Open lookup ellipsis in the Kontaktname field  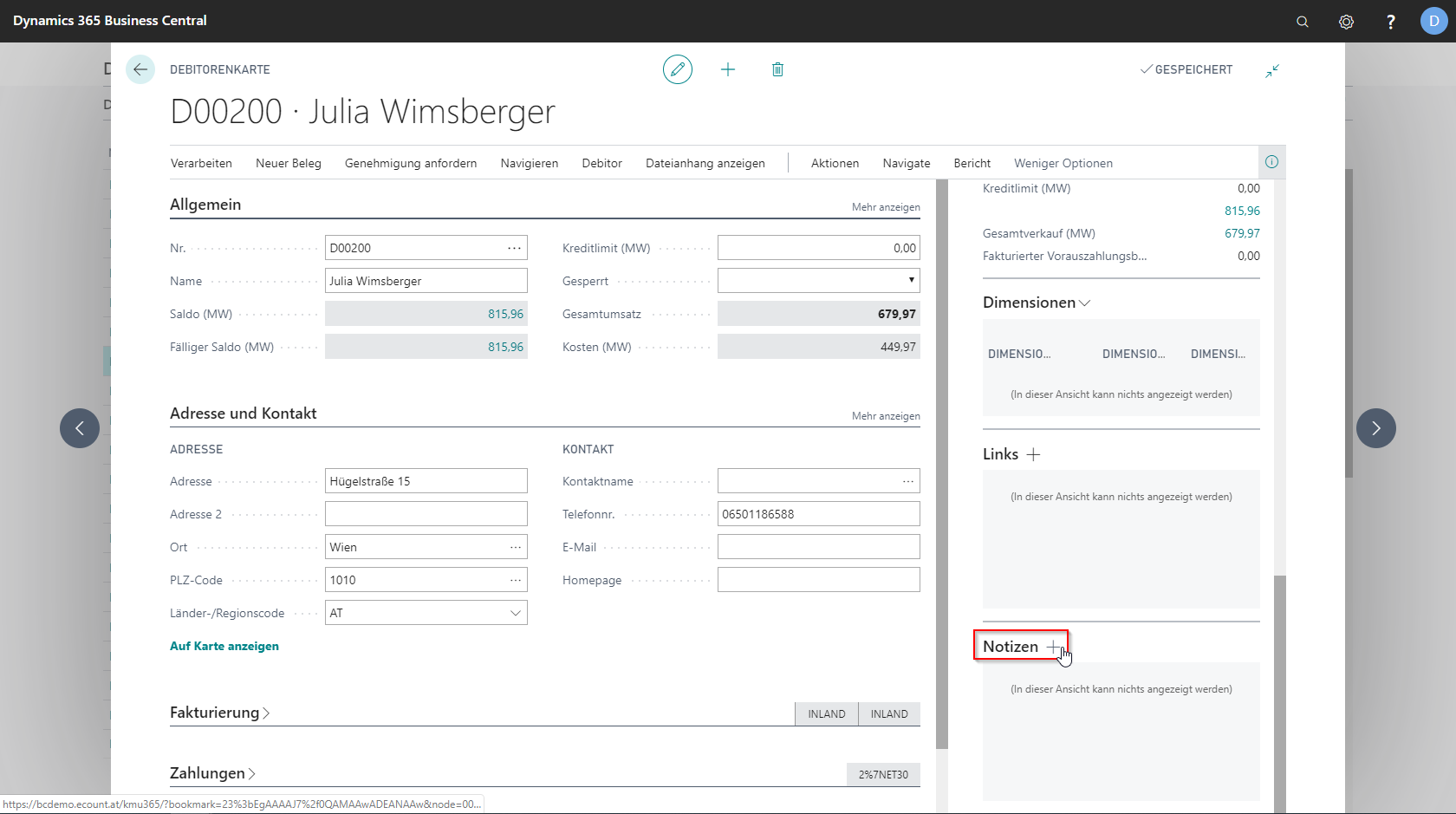(908, 481)
